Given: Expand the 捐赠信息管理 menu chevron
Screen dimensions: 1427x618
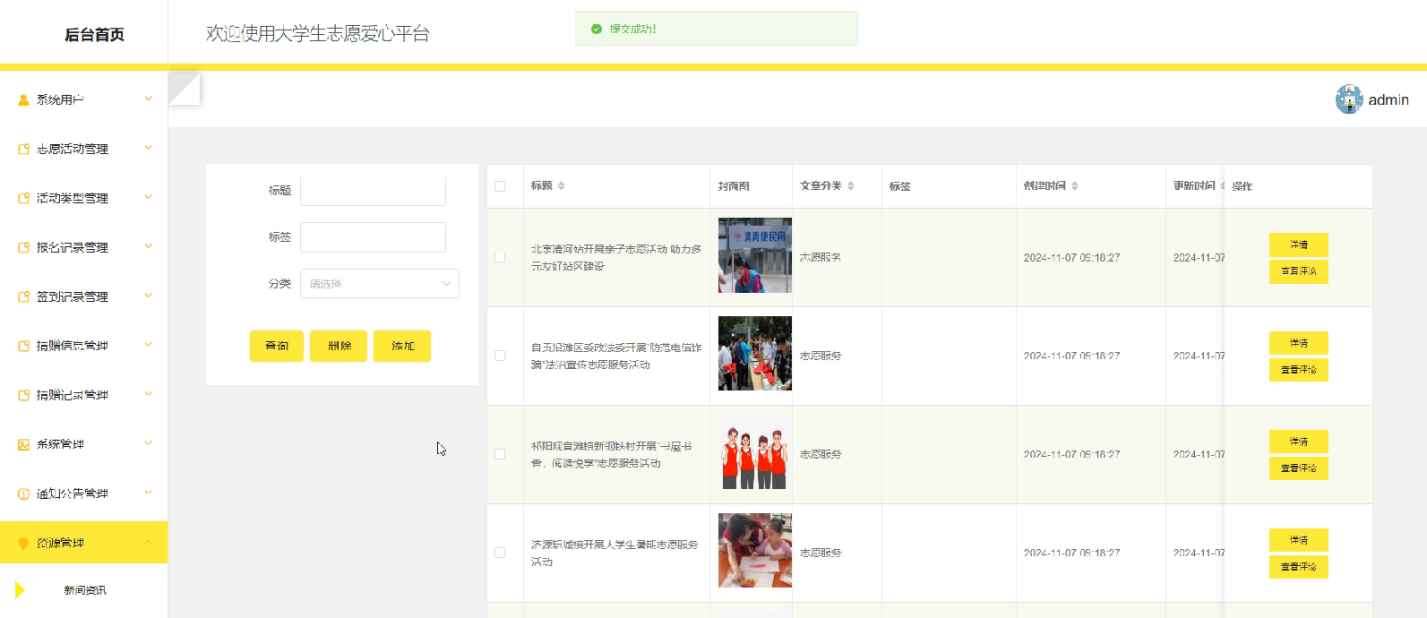Looking at the screenshot, I should tap(148, 345).
